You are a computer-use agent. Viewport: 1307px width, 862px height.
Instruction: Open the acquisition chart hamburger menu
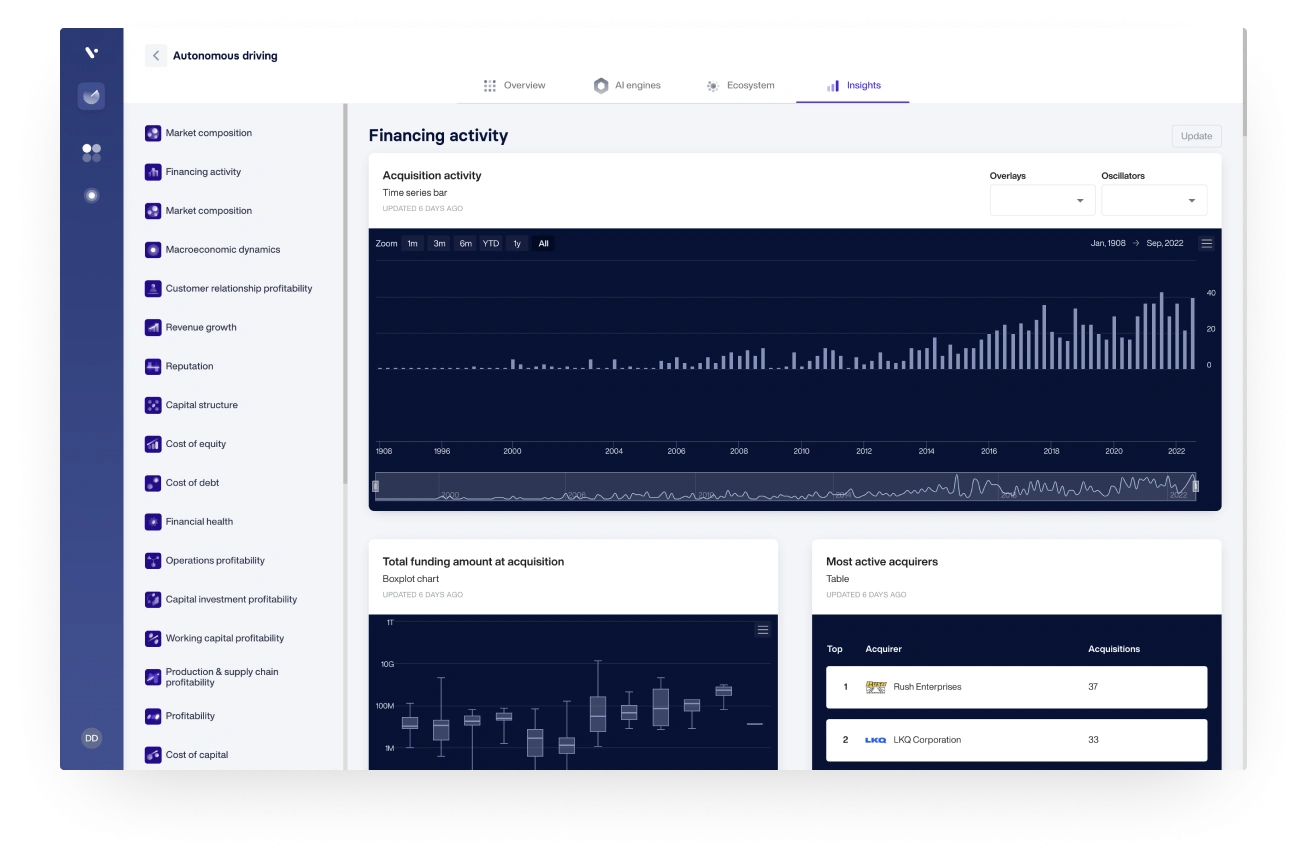click(1206, 244)
